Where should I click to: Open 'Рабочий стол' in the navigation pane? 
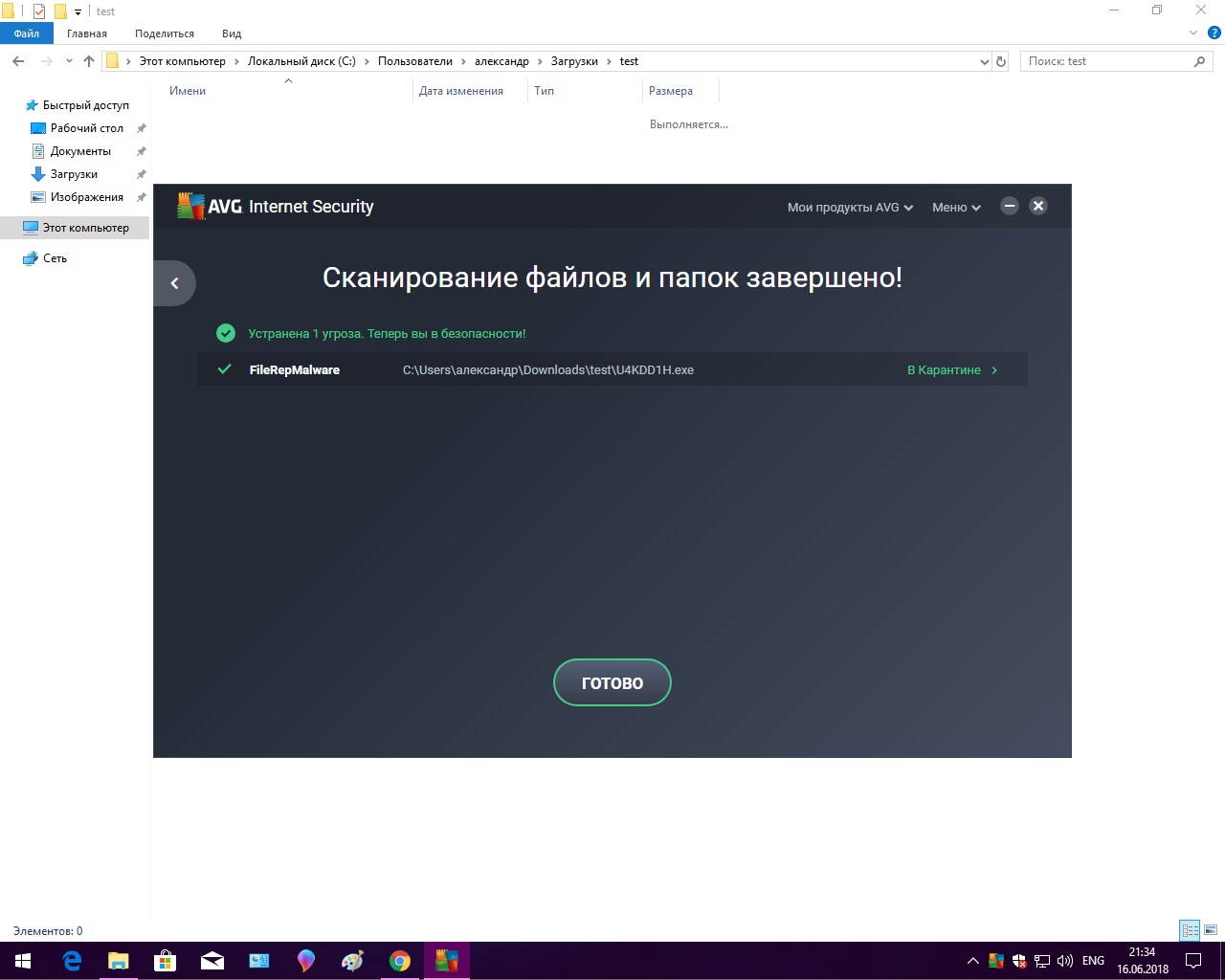tap(87, 128)
